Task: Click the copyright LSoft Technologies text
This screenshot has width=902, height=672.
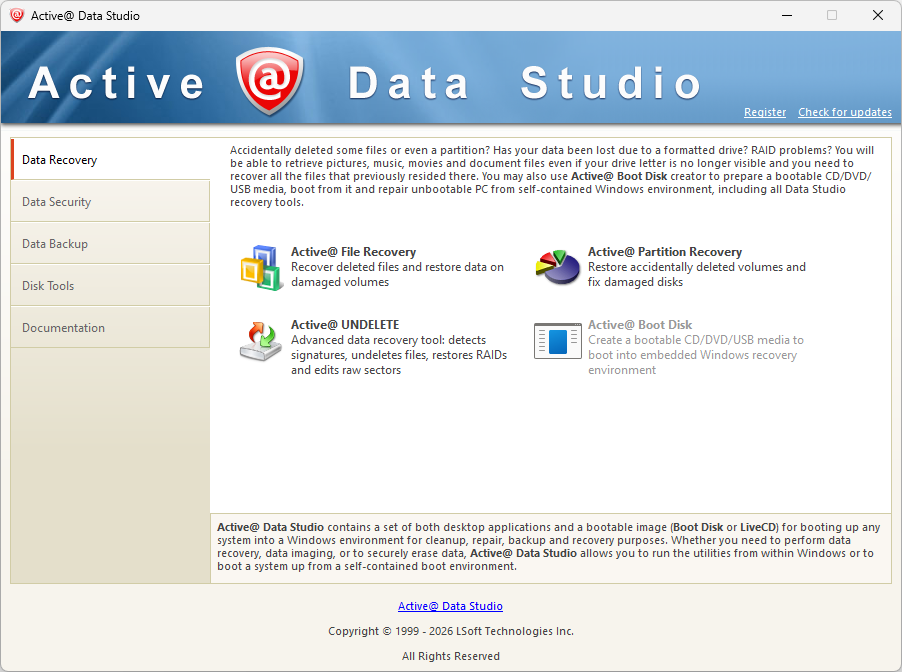Action: coord(451,631)
